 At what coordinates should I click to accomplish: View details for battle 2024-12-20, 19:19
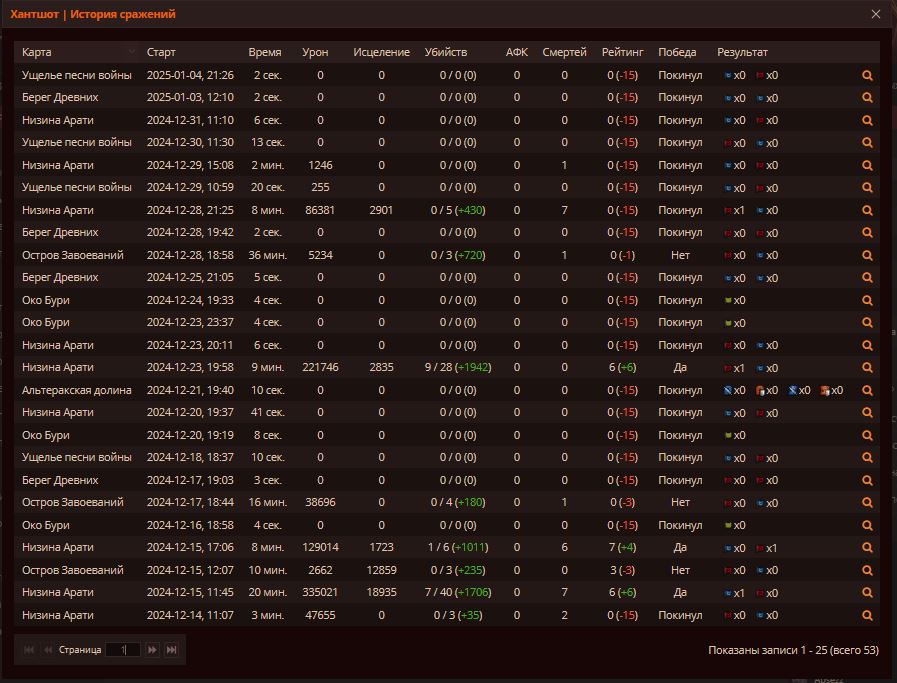(x=867, y=435)
